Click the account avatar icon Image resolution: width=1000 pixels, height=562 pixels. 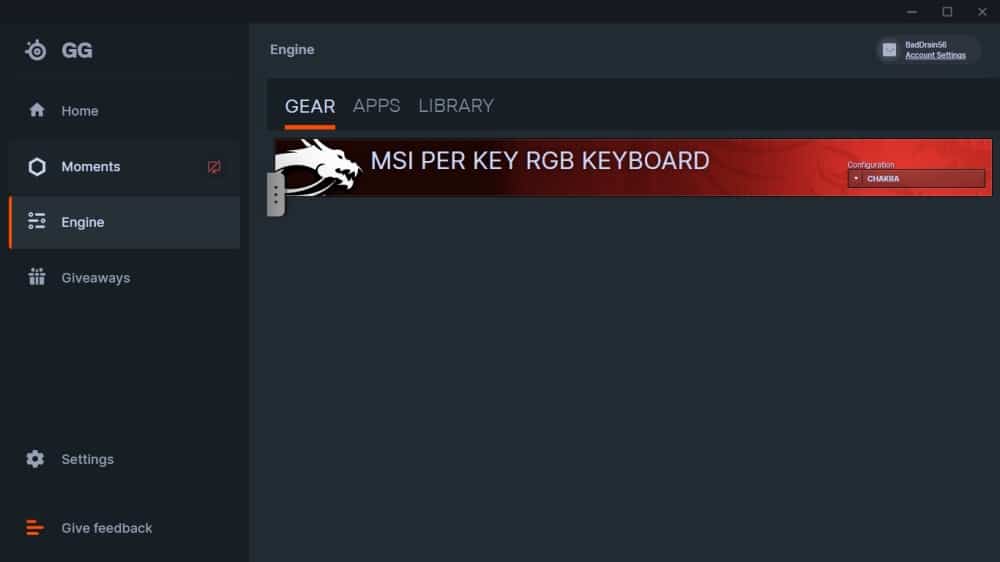click(889, 50)
